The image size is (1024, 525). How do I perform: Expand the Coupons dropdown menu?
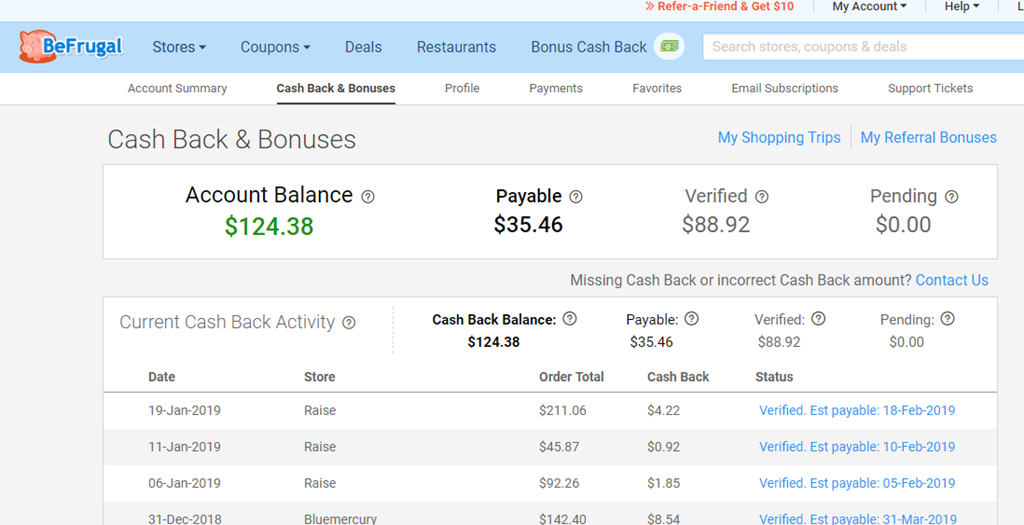click(x=275, y=47)
